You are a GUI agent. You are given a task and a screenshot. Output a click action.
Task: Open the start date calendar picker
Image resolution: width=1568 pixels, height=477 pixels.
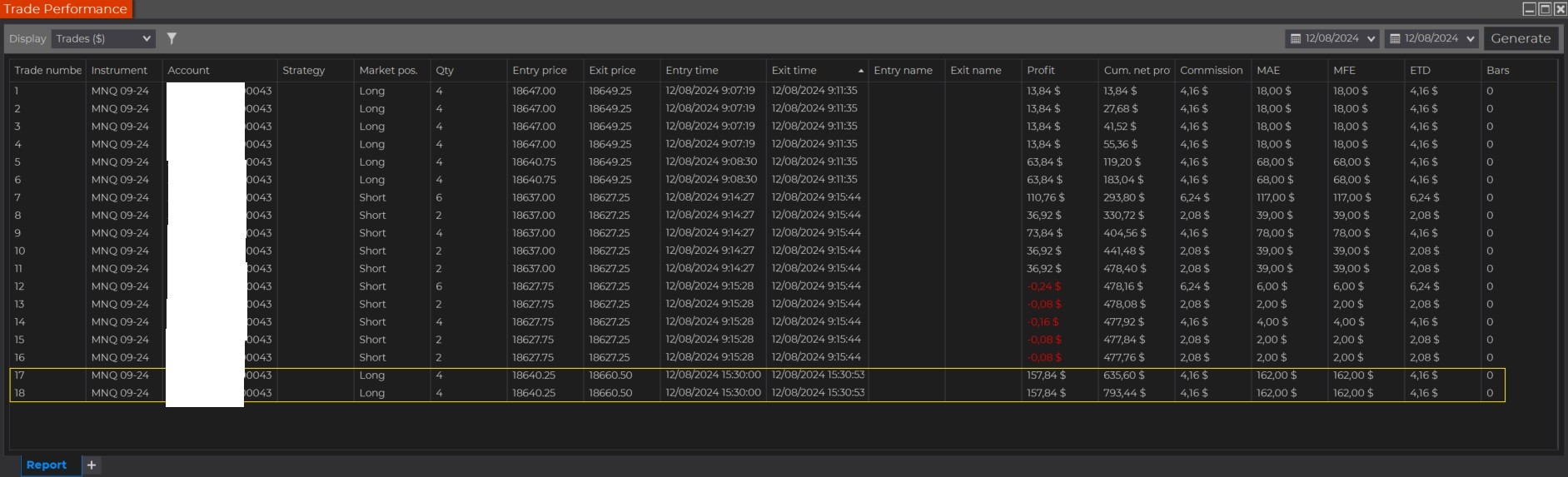click(1295, 38)
